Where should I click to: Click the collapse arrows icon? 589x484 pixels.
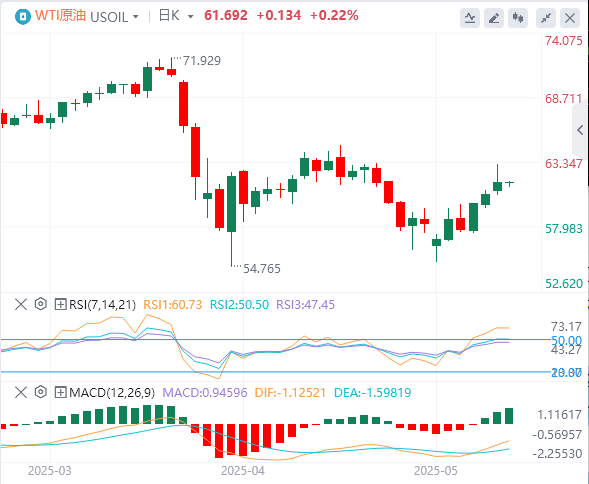(545, 18)
